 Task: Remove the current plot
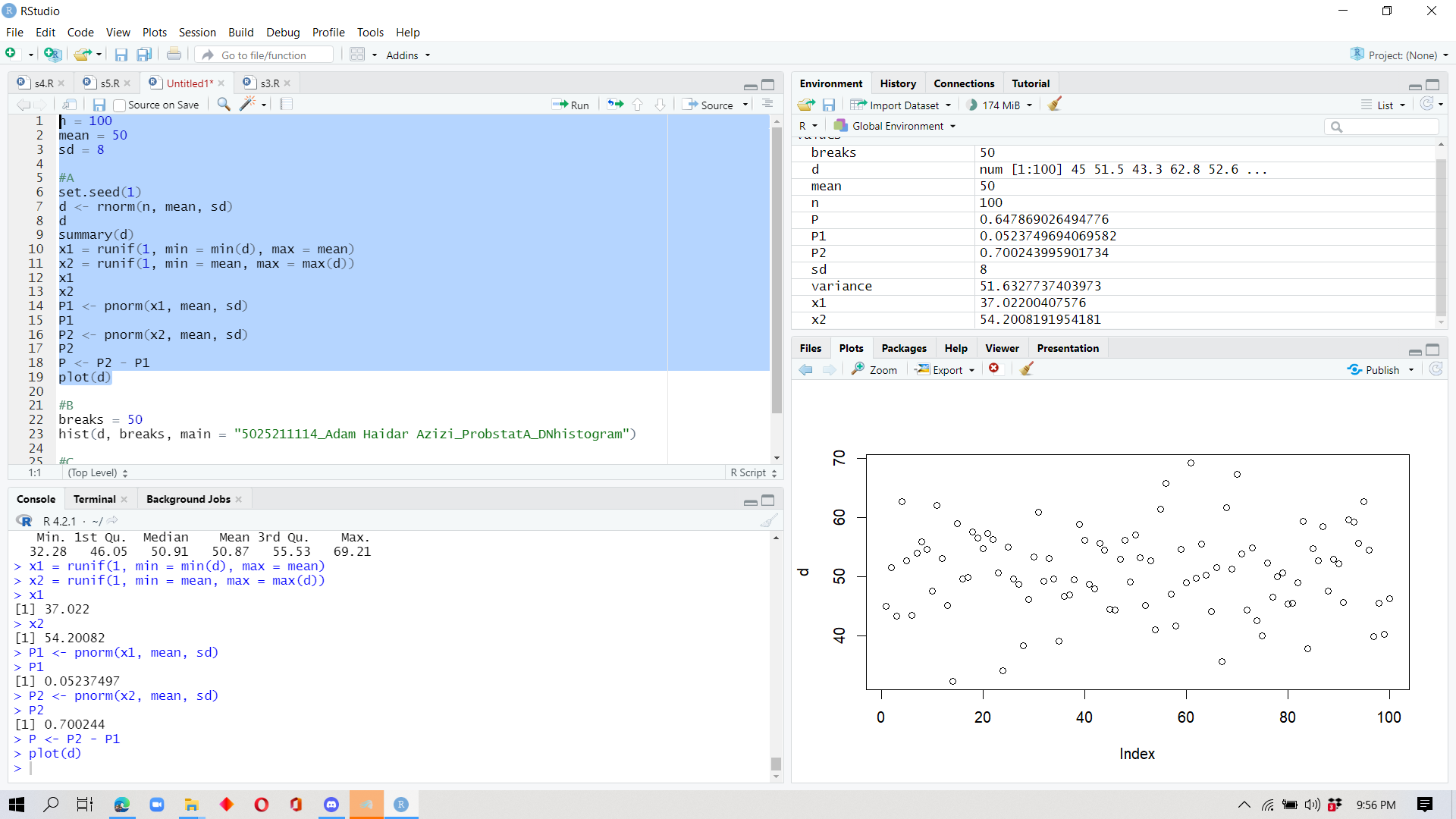994,369
